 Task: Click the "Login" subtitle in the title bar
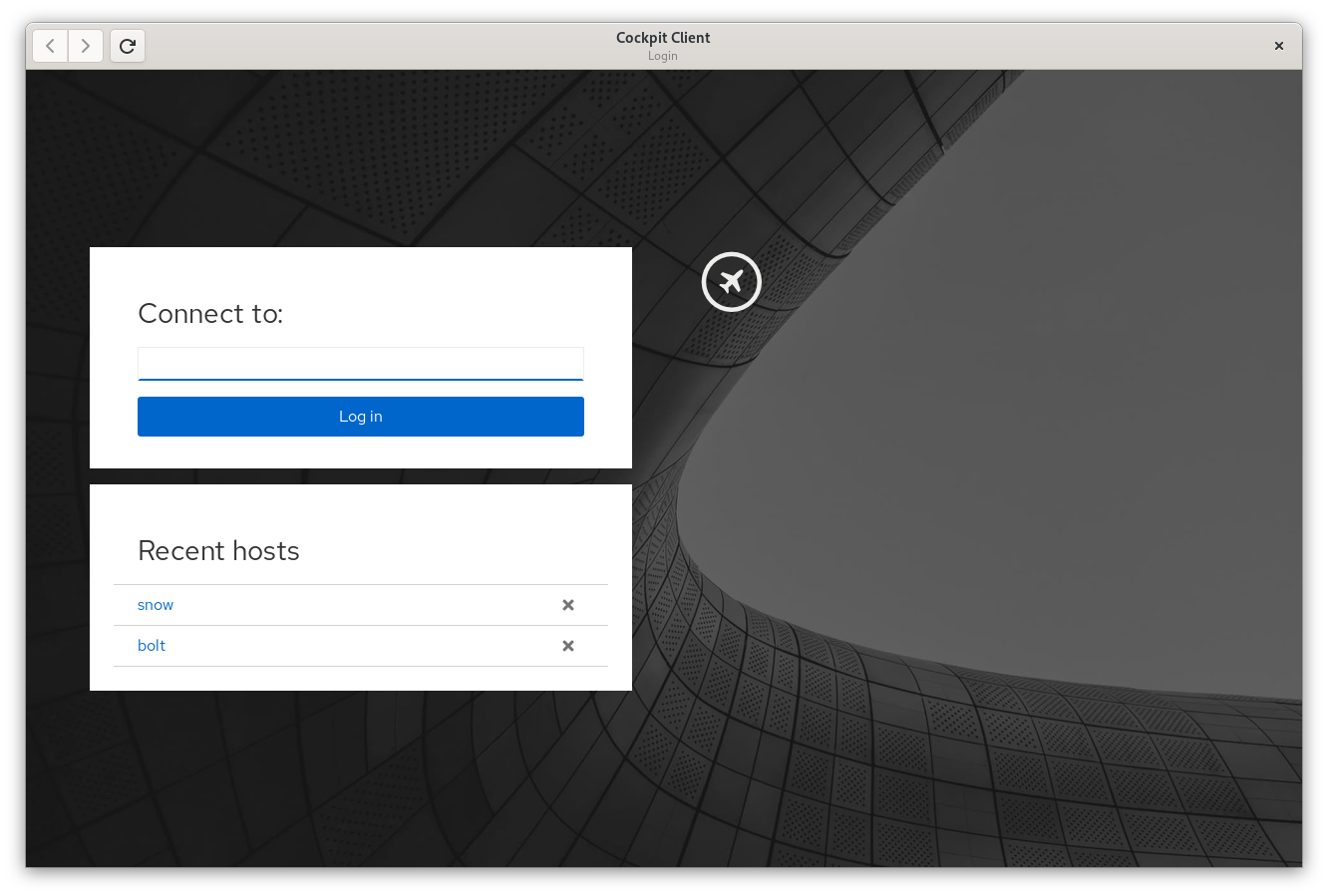point(663,56)
